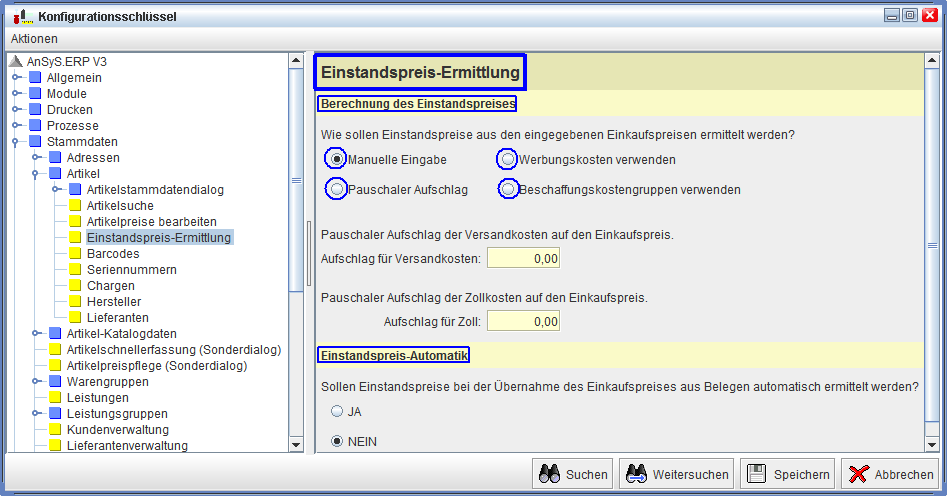Screen dimensions: 947x496
Task: Click the yellow icon next to Barcodes
Action: point(75,254)
